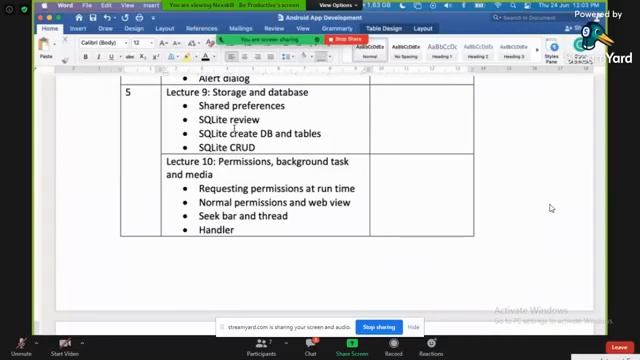
Task: Open Spotlight search in macOS menu bar
Action: [x=513, y=5]
